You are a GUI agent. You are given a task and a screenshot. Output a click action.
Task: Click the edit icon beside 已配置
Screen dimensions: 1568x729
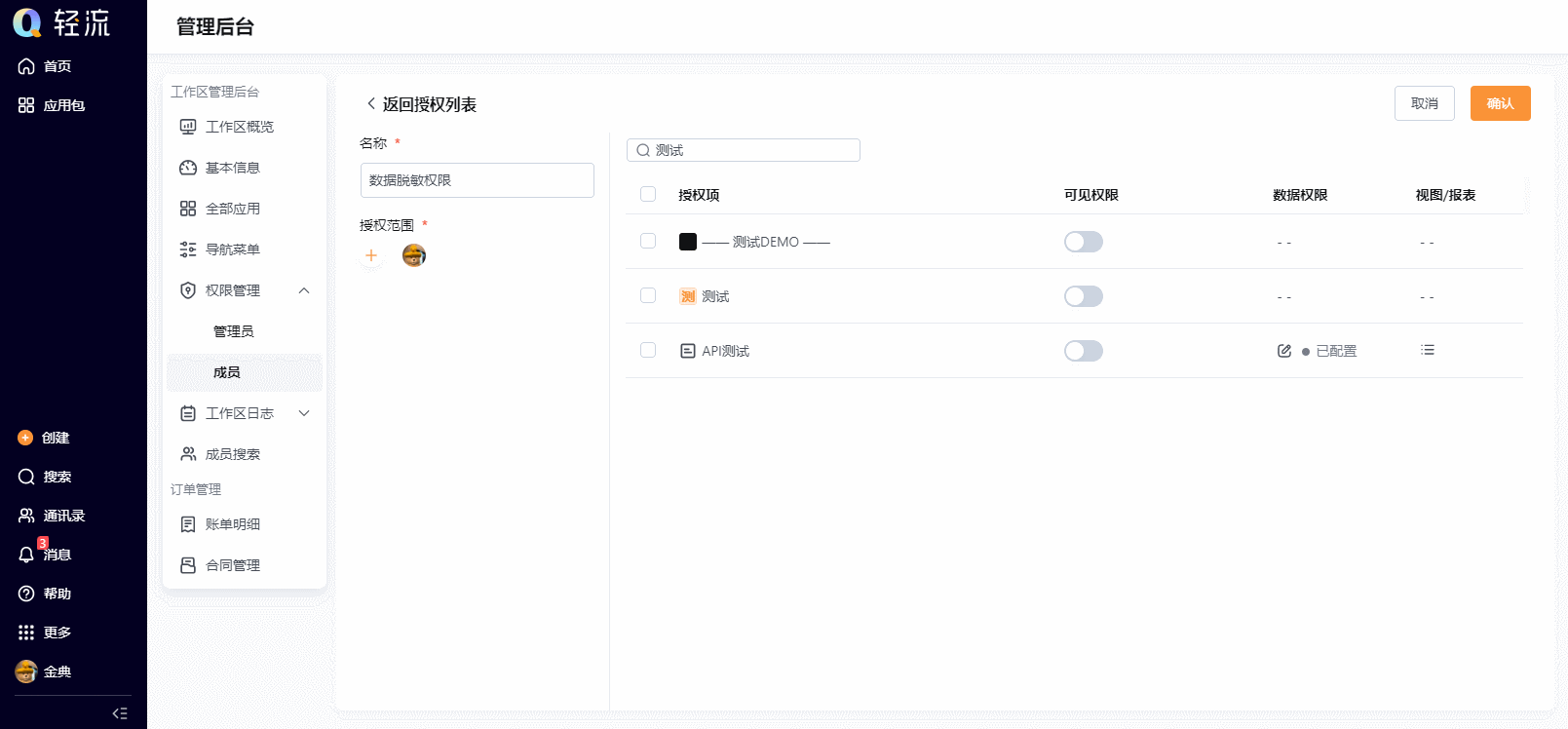[1284, 351]
